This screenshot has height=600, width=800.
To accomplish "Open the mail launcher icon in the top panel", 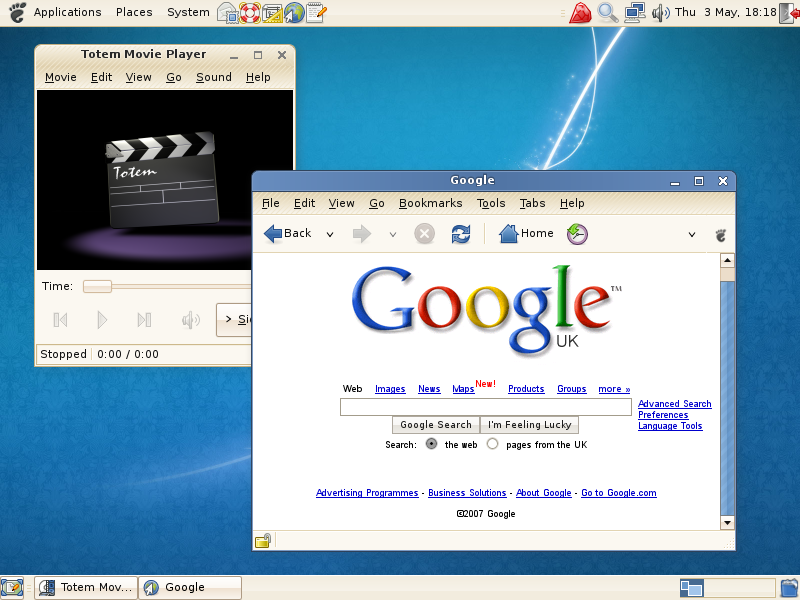I will click(x=228, y=13).
